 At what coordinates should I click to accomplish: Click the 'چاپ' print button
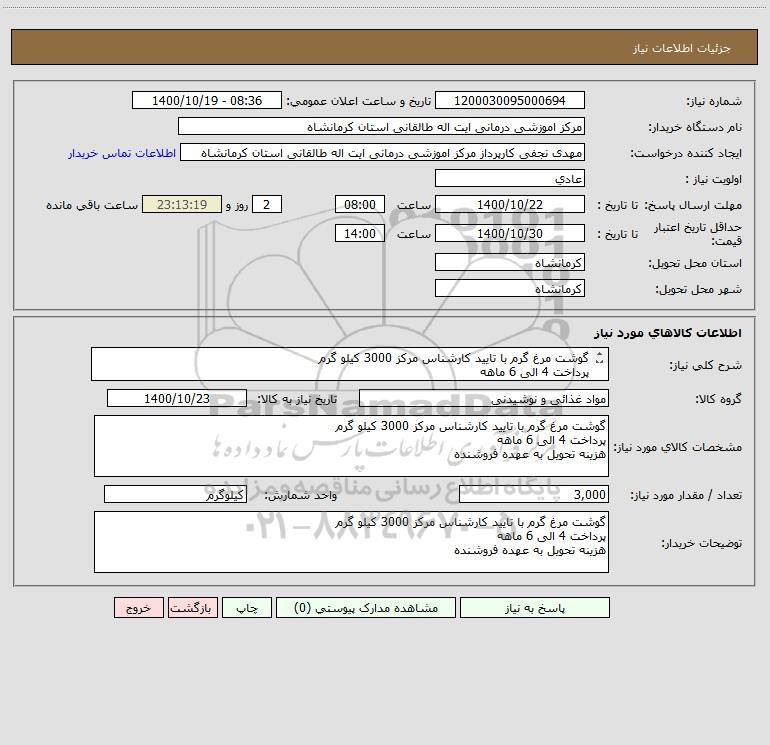(247, 607)
